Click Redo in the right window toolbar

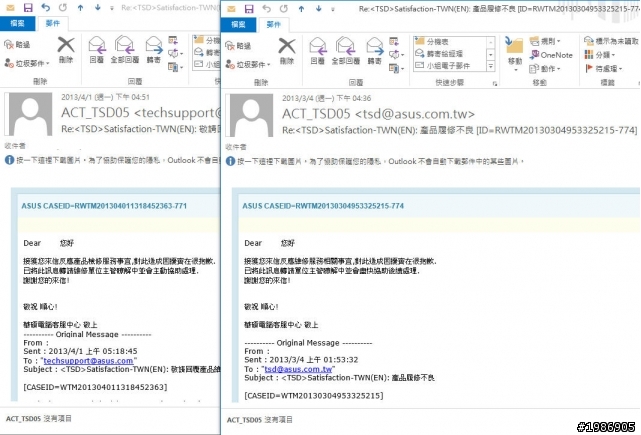pyautogui.click(x=284, y=9)
